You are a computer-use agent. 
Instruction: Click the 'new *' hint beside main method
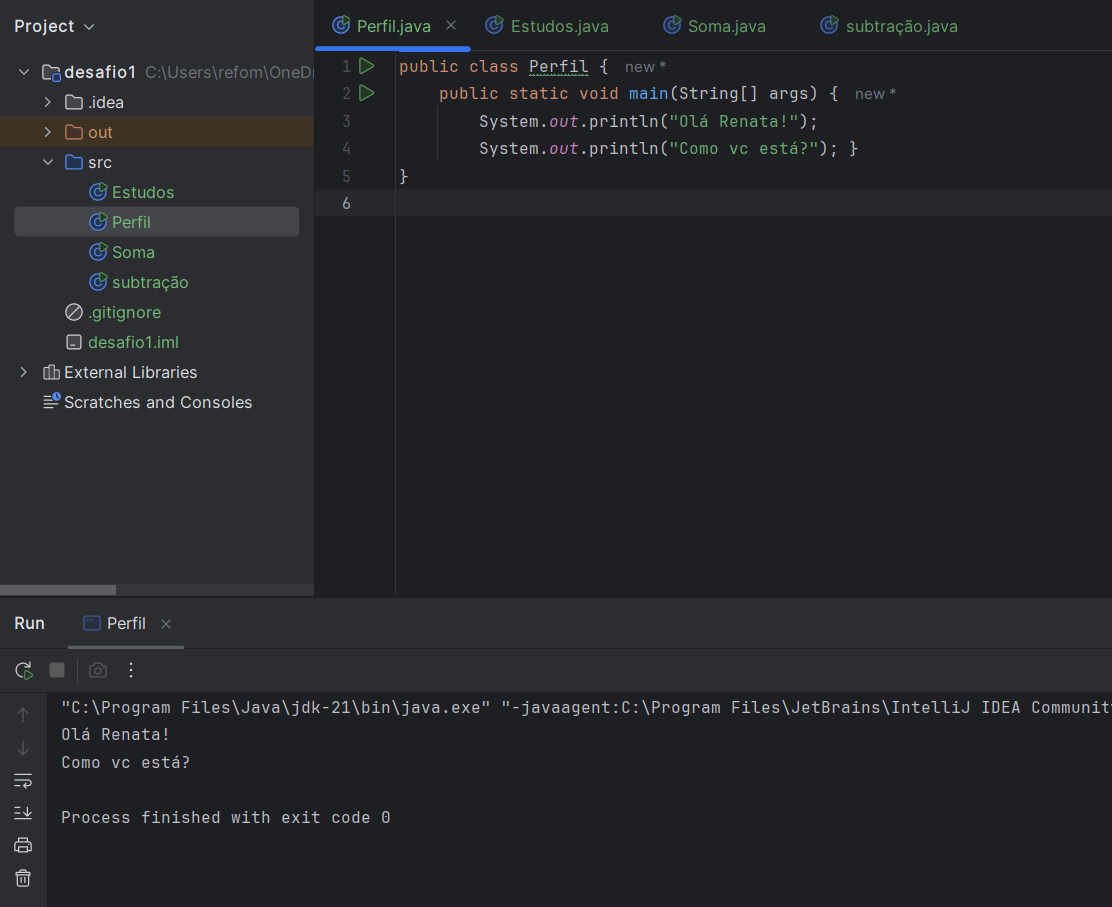pyautogui.click(x=875, y=94)
